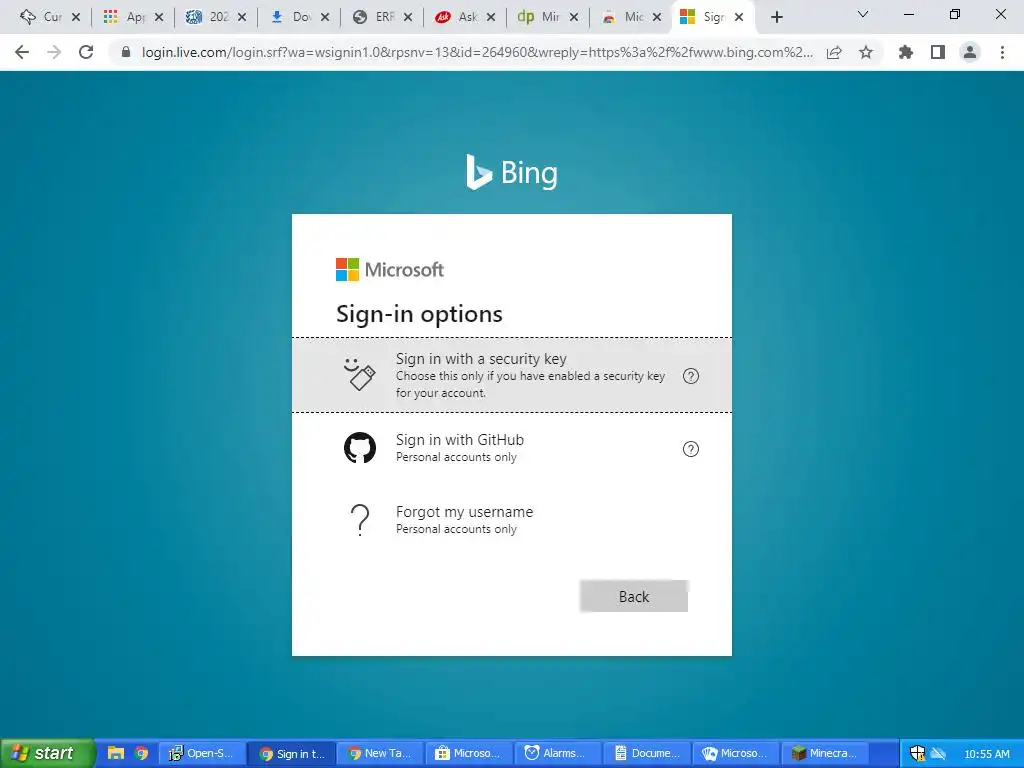Click the login.live.com address bar URL
Screen dimensions: 1024x768
[477, 52]
